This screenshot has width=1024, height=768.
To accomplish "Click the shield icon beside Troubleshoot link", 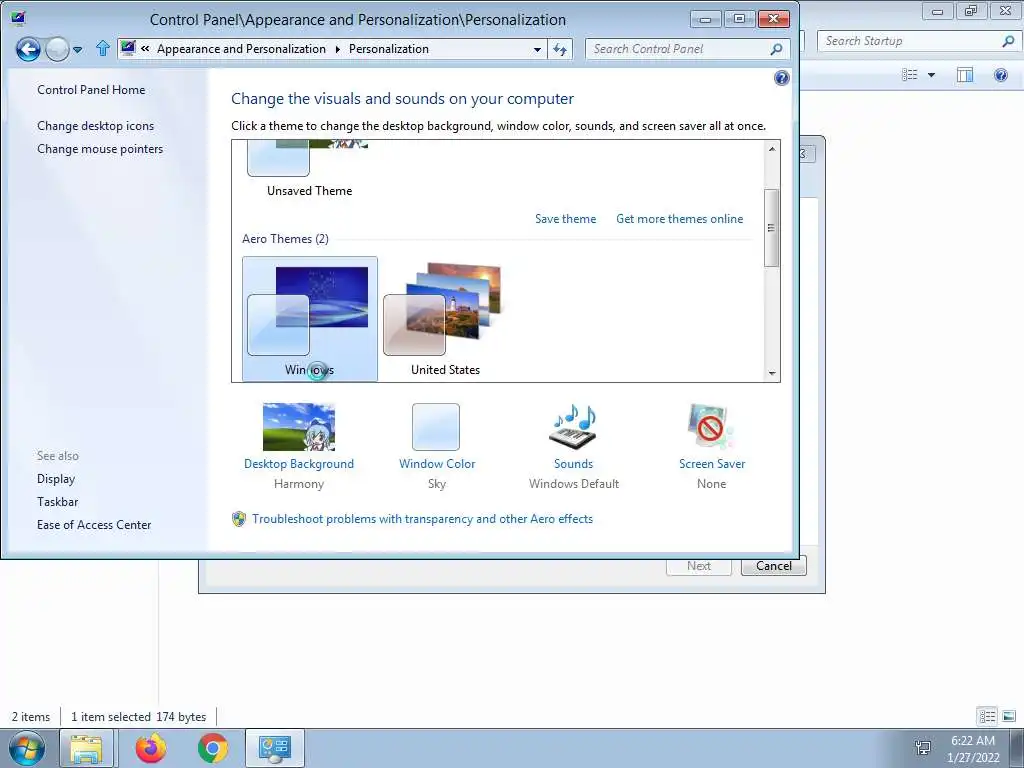I will (239, 519).
